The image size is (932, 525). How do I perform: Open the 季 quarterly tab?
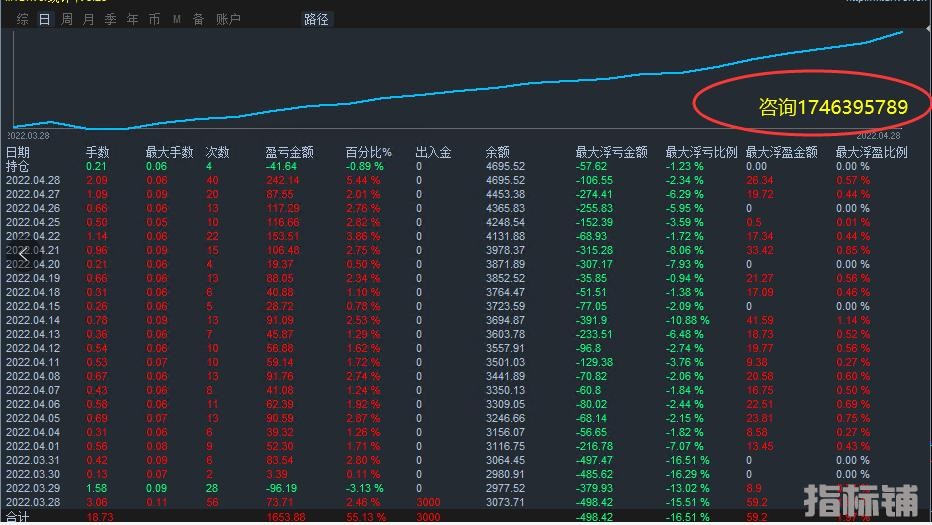coord(110,19)
